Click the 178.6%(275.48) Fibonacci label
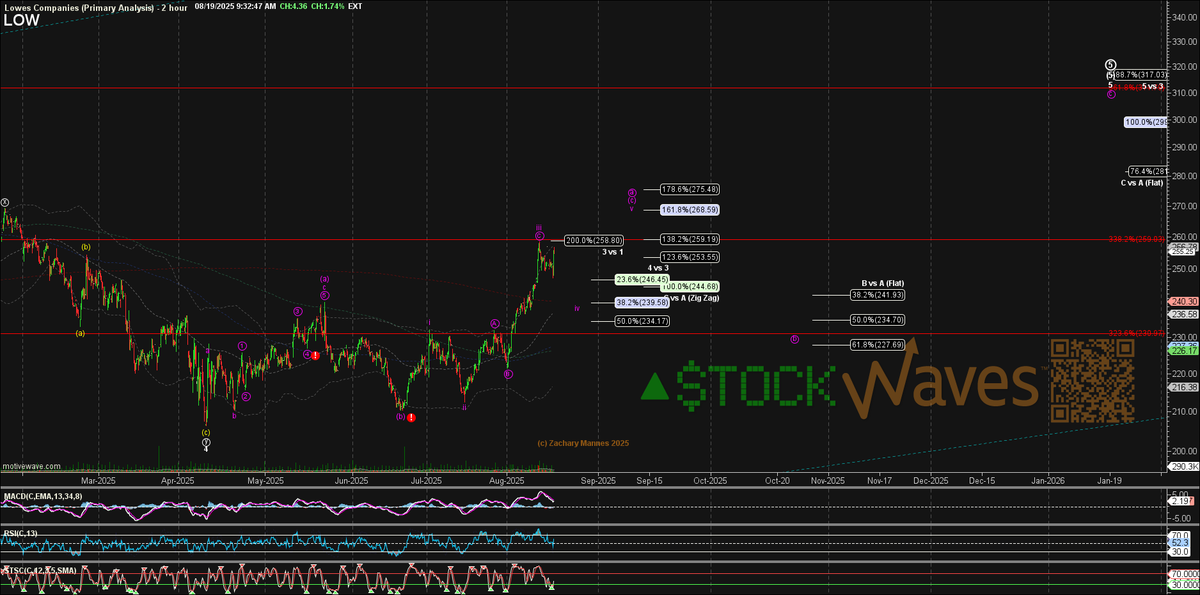The image size is (1200, 595). [690, 189]
